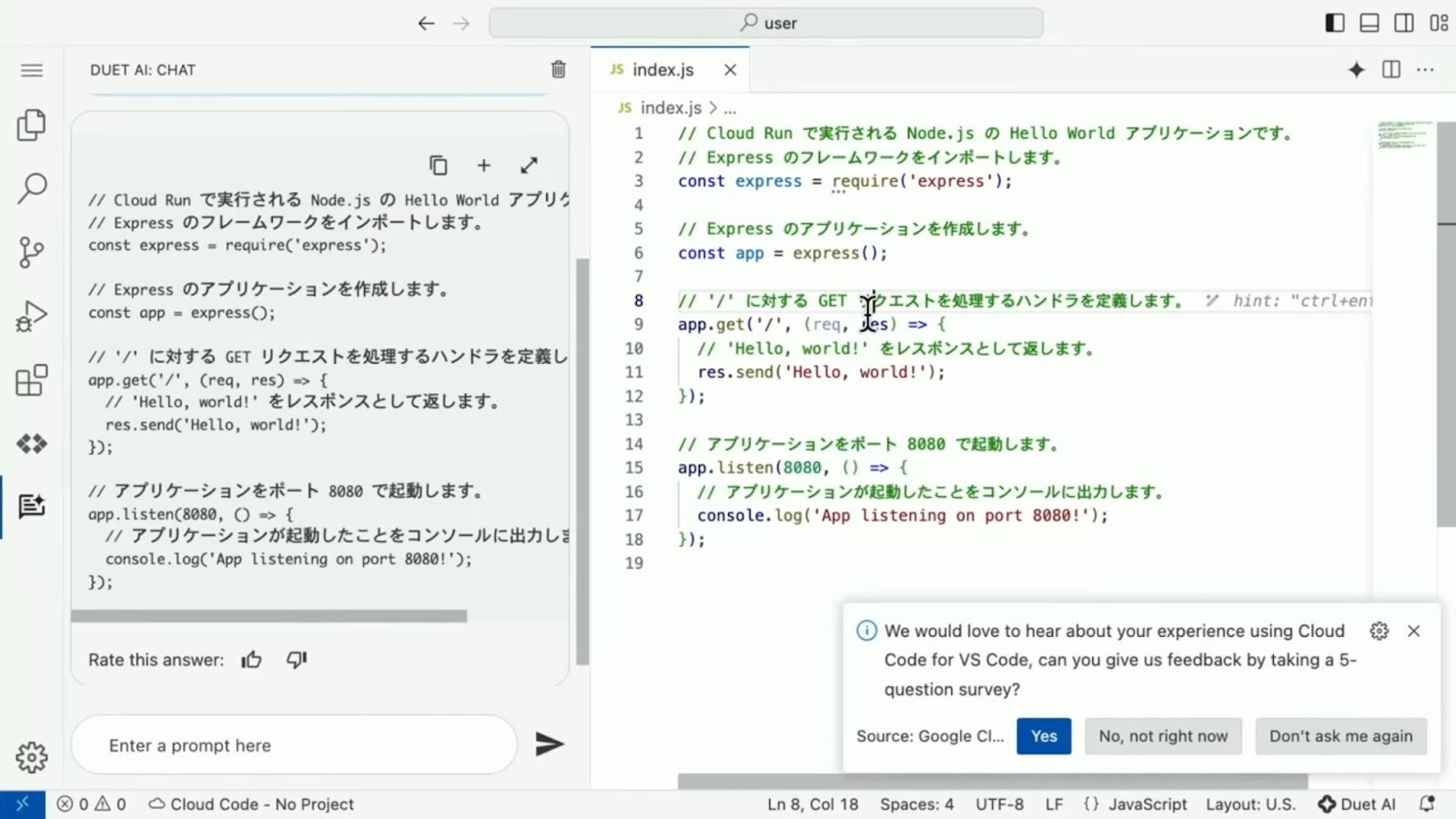Image resolution: width=1456 pixels, height=819 pixels.
Task: Close the index.js tab
Action: point(730,70)
